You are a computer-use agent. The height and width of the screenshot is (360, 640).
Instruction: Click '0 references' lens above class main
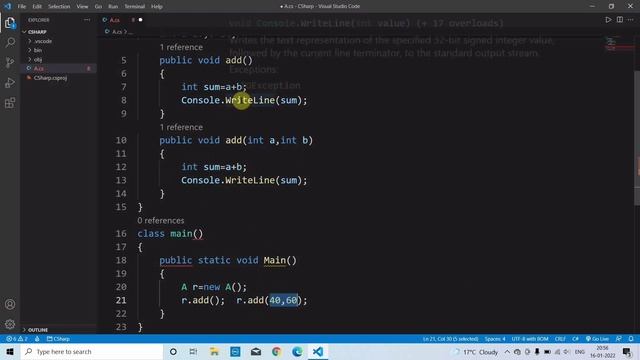[161, 220]
